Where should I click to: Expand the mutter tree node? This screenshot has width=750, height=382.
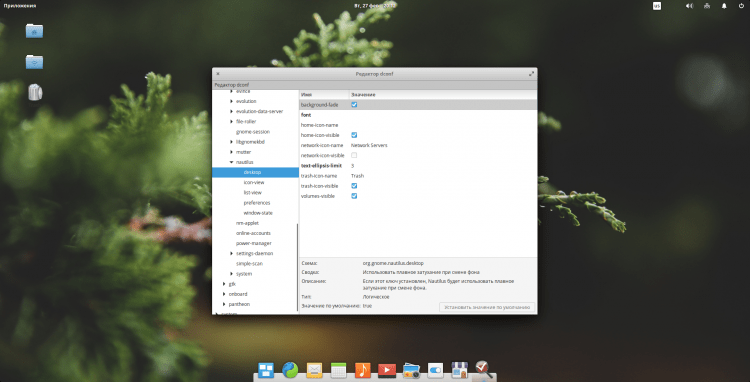point(232,152)
